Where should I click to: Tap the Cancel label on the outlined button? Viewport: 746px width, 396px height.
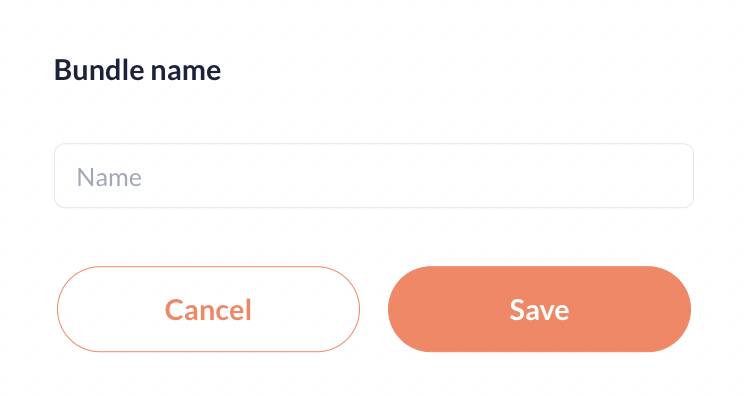208,310
